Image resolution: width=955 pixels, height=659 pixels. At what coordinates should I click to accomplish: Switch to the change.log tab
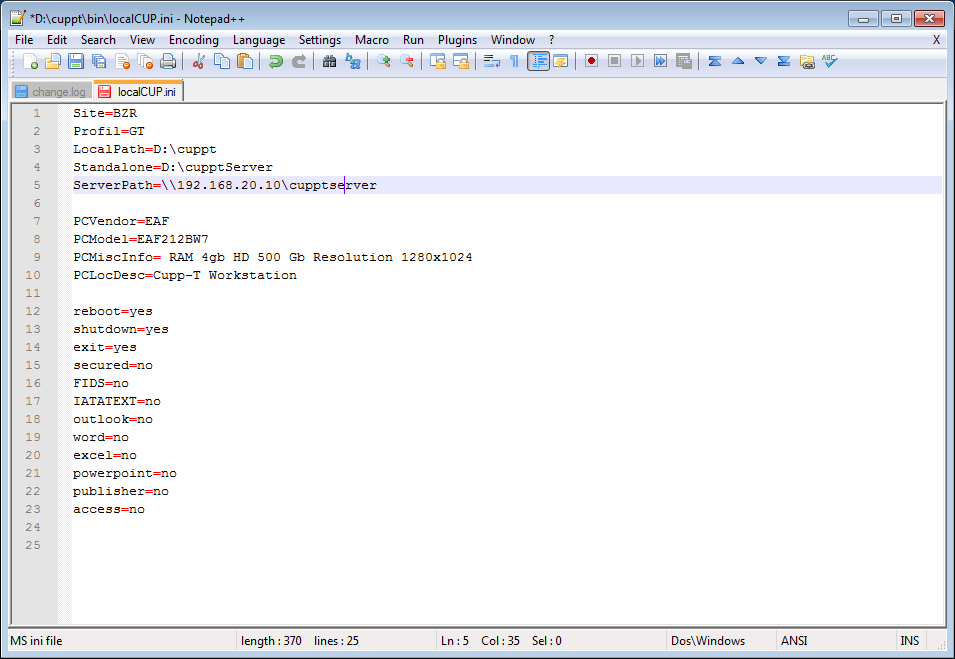tap(51, 92)
